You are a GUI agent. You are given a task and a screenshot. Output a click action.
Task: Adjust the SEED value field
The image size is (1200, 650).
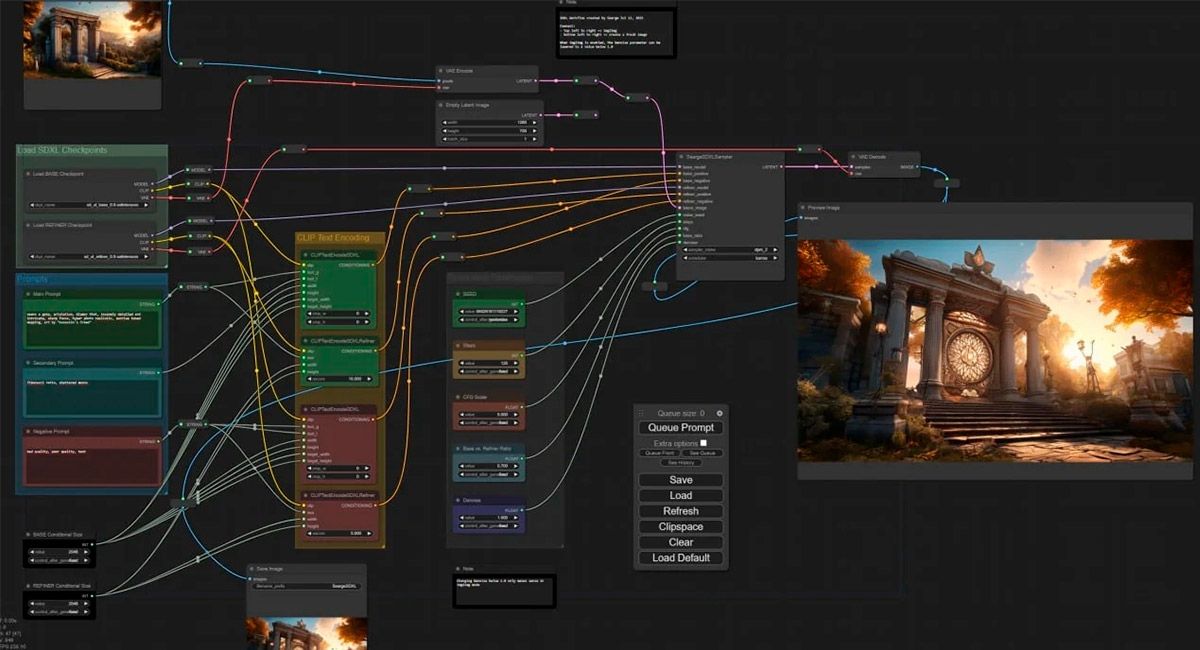click(488, 314)
